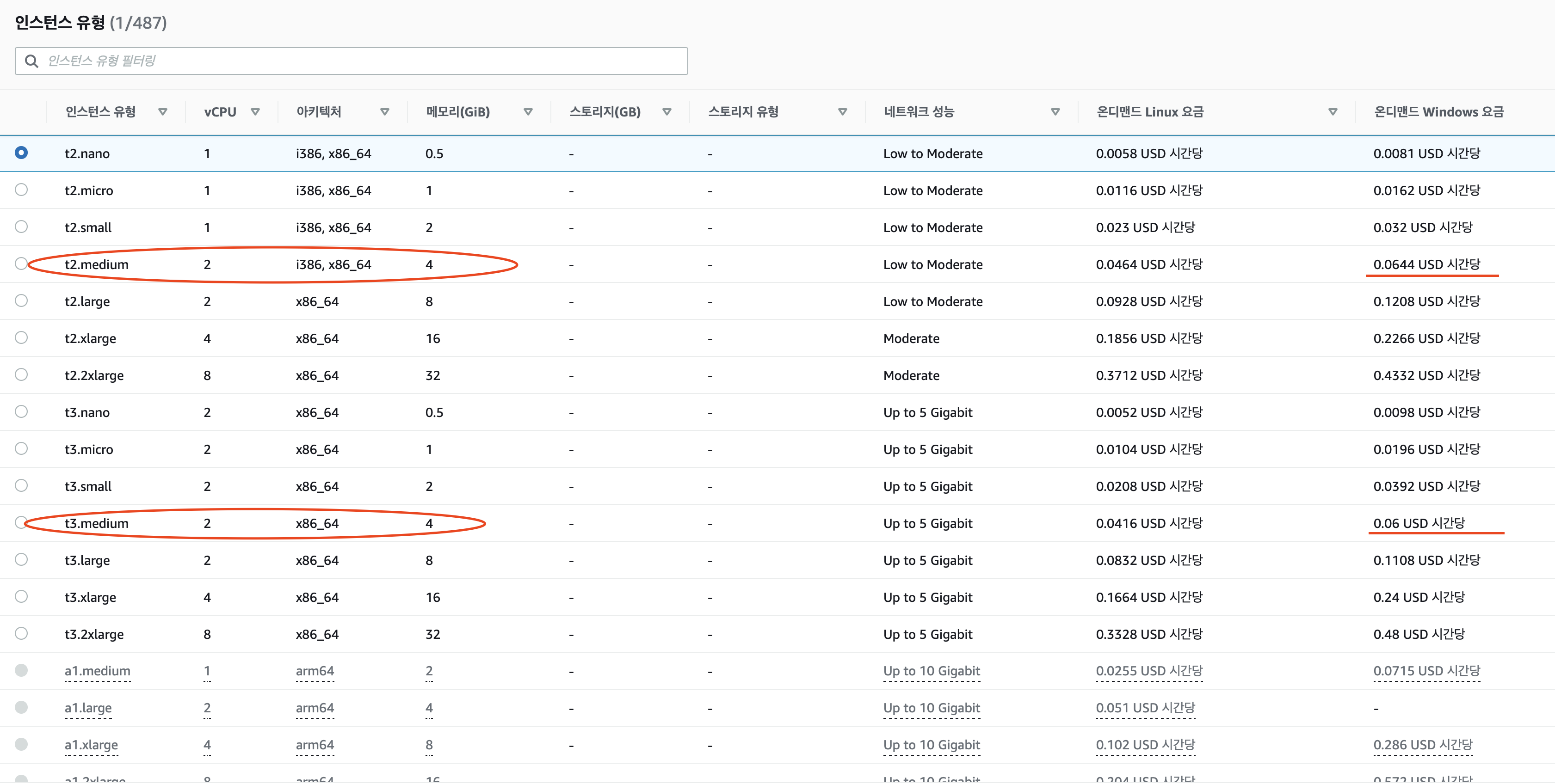Sort by 네트워크 성능 column arrow
Screen dimensions: 1555x784
pyautogui.click(x=1055, y=112)
